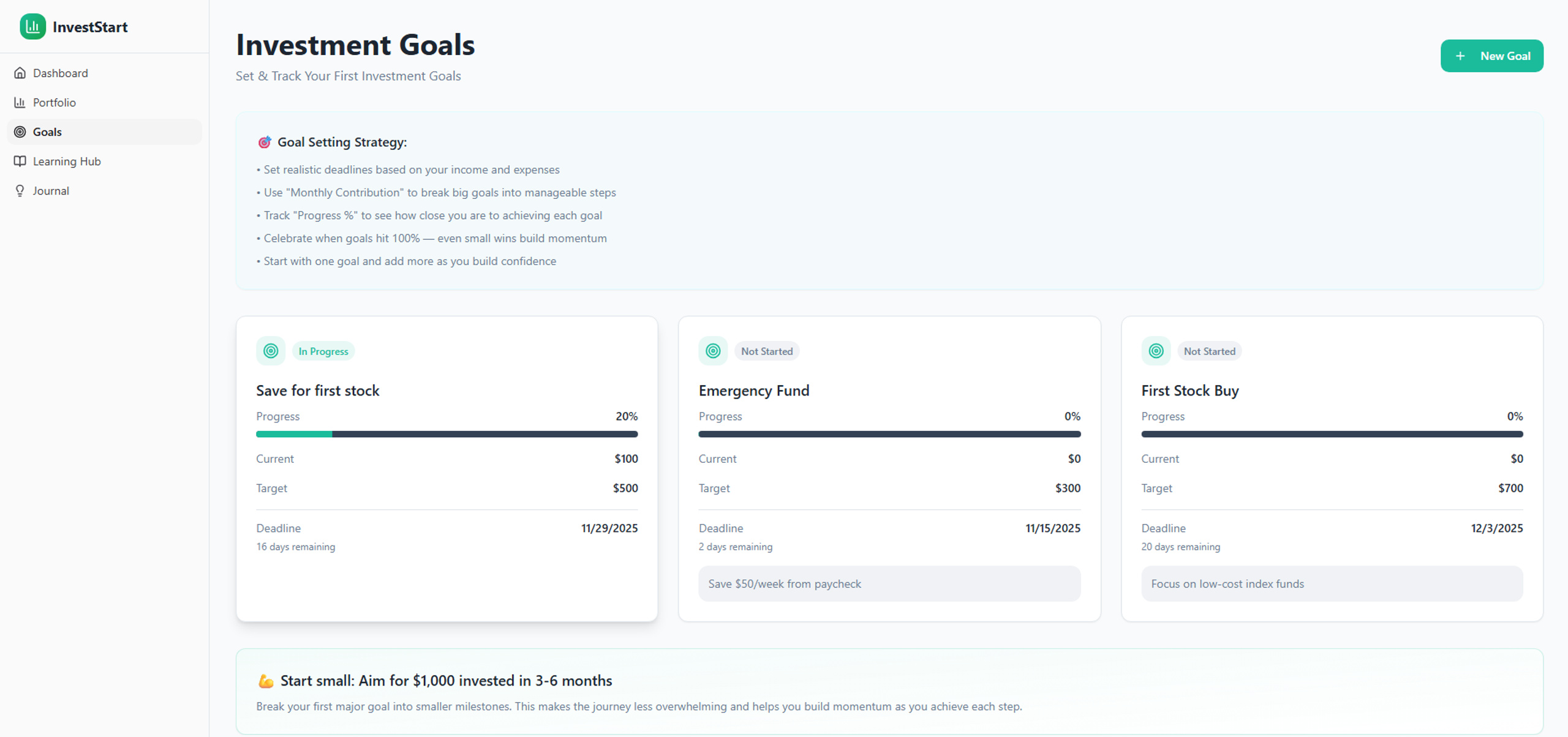Screen dimensions: 1568x737
Task: Click Not Started badge on Emergency Fund
Action: pyautogui.click(x=767, y=351)
